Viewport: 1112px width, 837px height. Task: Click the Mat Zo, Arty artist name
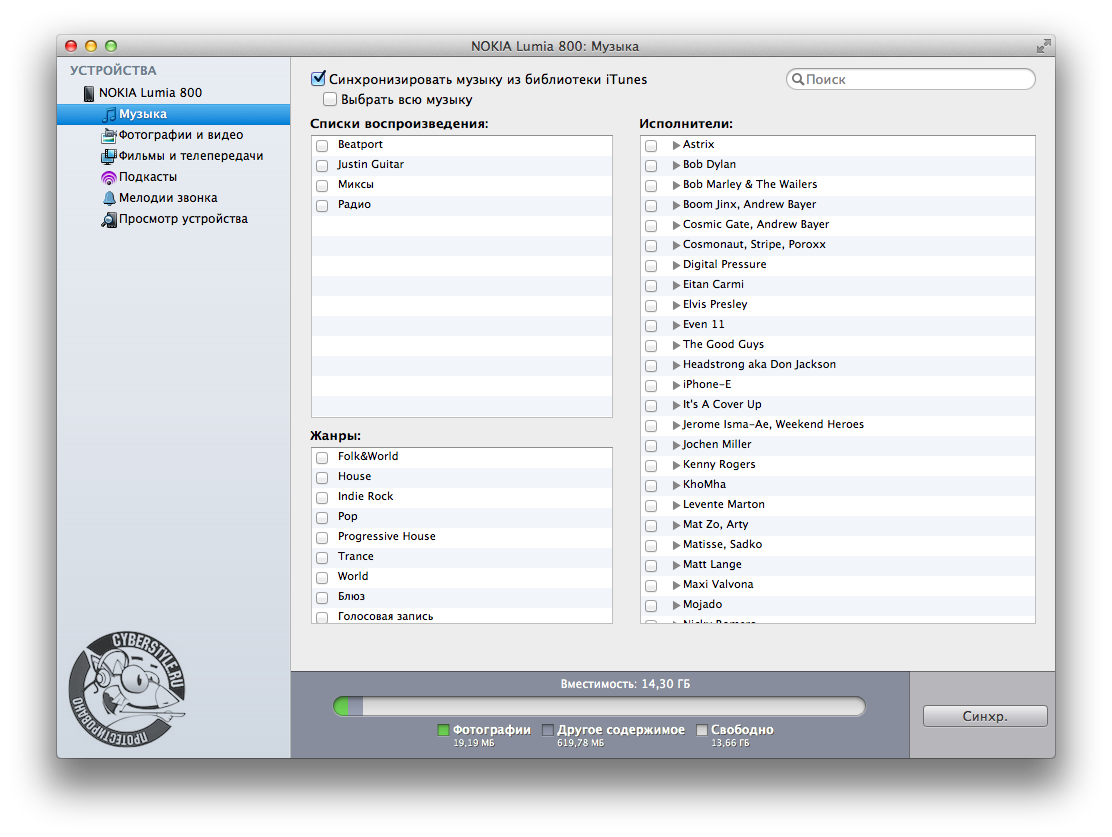point(715,524)
